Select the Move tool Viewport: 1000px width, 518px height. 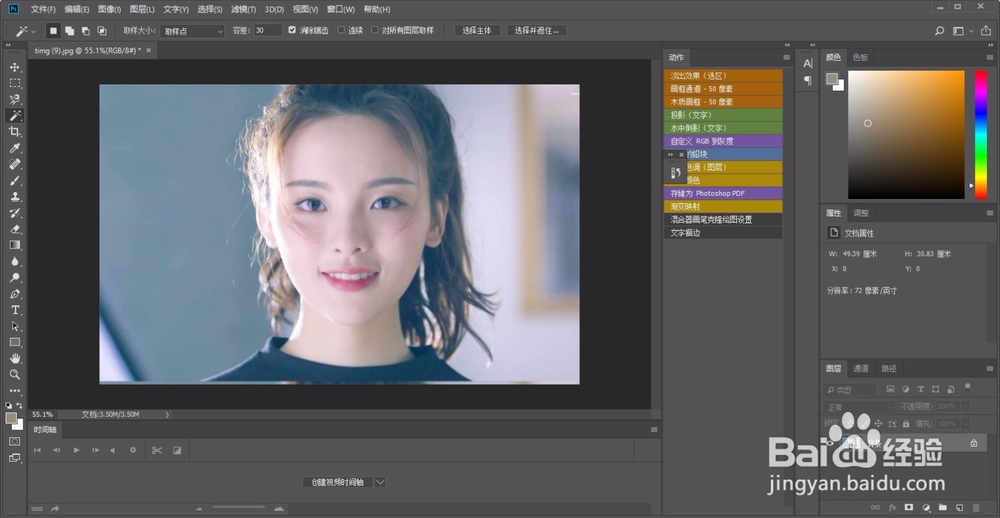click(x=15, y=67)
